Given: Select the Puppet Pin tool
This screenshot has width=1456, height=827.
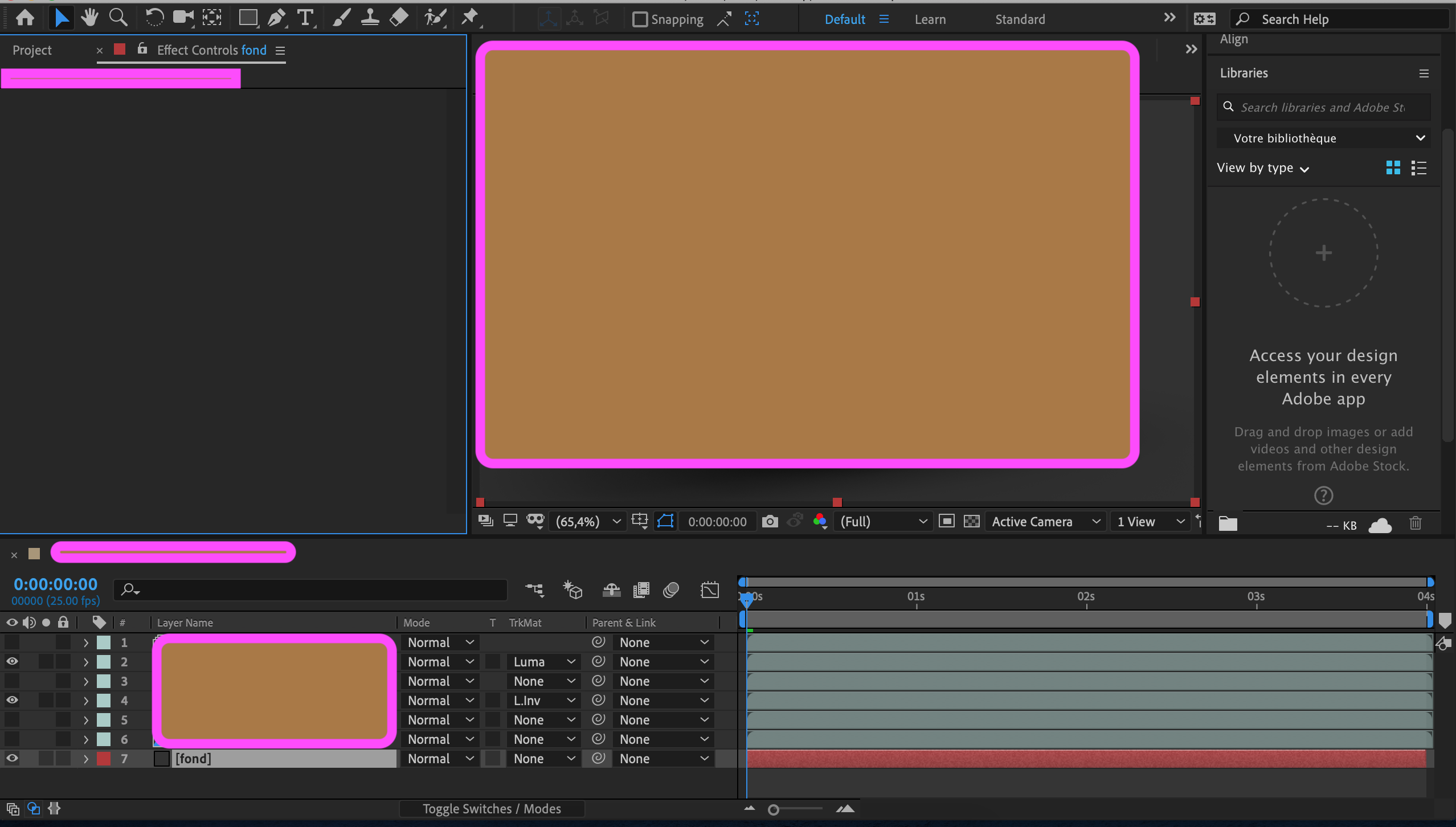Looking at the screenshot, I should tap(470, 18).
